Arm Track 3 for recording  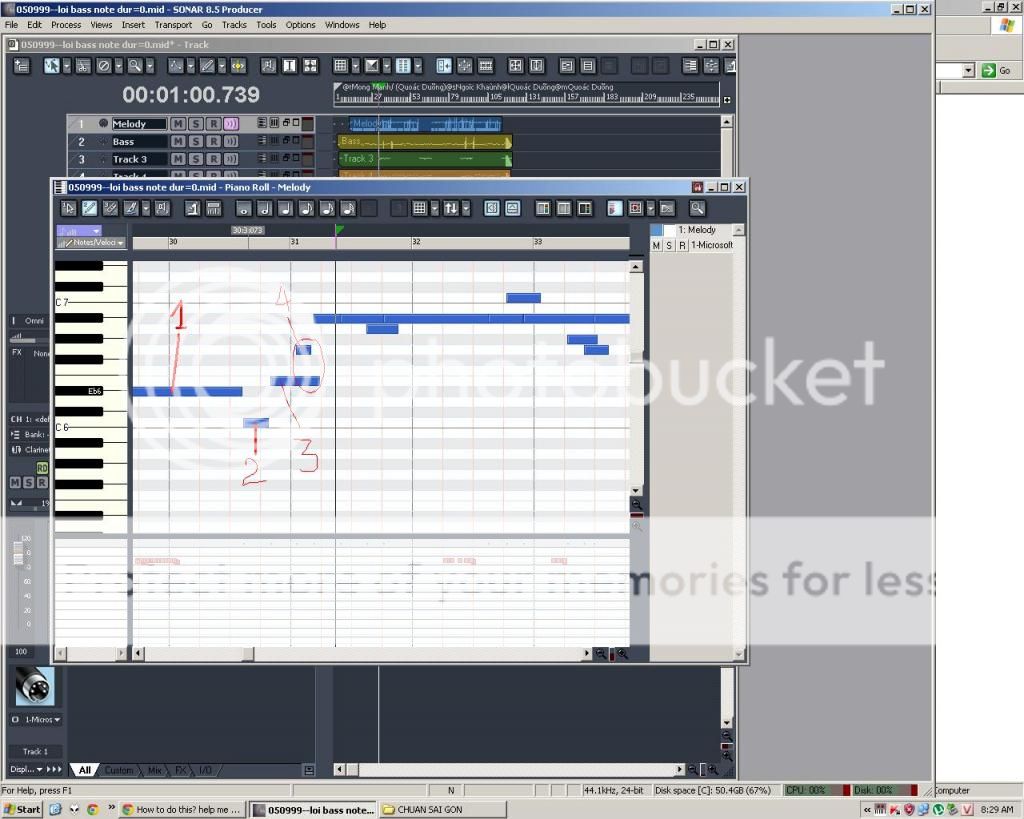coord(213,159)
